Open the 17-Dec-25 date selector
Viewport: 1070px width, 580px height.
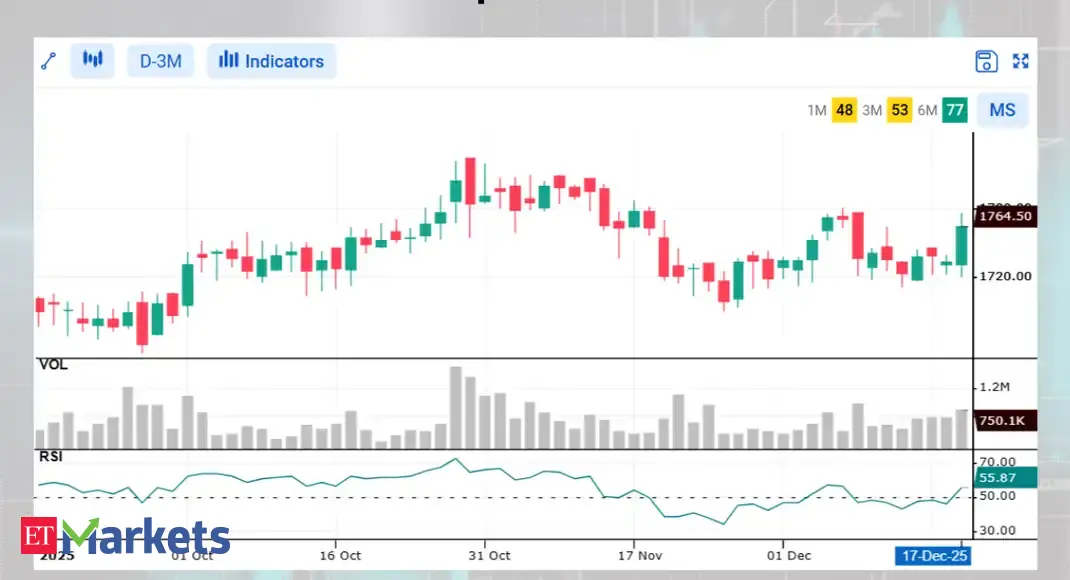[x=932, y=555]
